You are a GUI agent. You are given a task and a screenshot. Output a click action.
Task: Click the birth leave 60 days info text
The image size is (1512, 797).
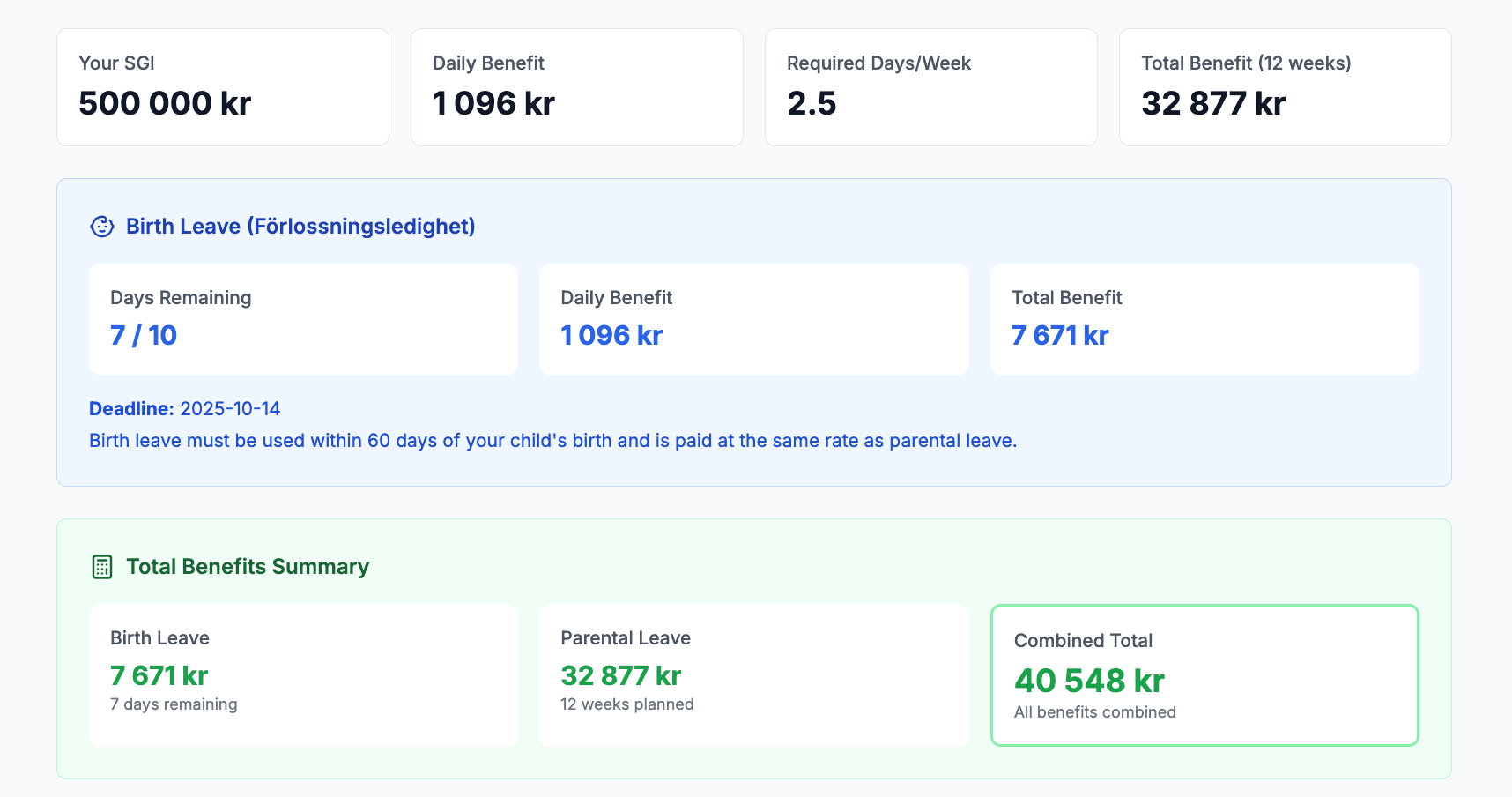(552, 441)
